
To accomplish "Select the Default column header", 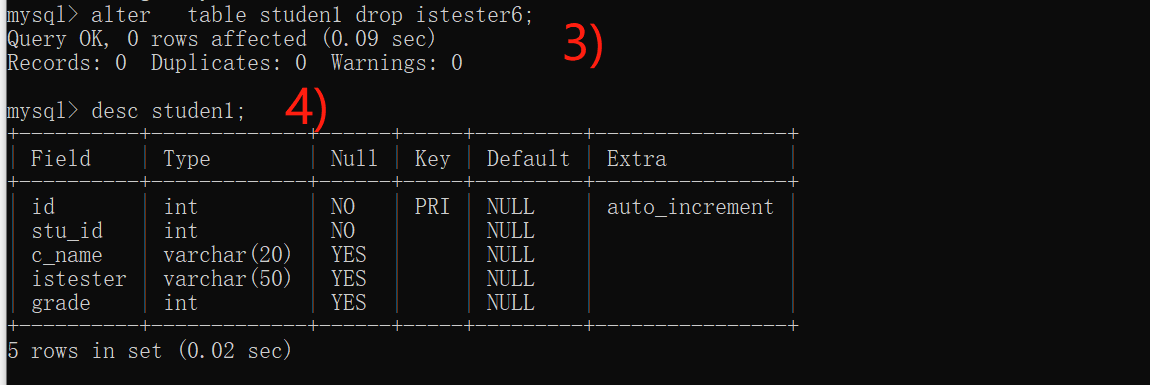I will pos(528,158).
